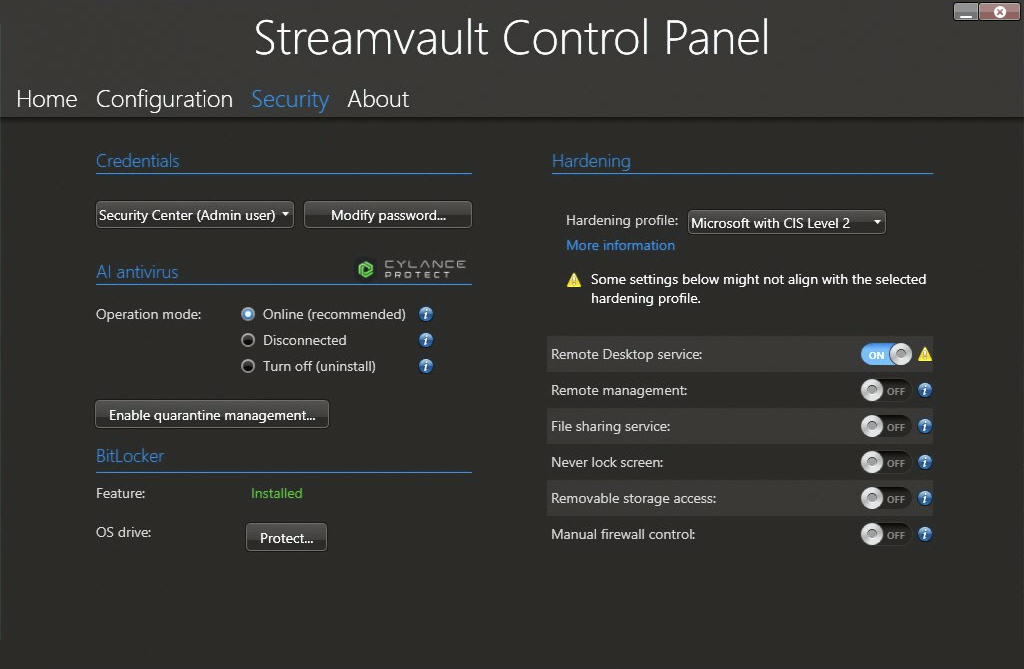The width and height of the screenshot is (1024, 669).
Task: Click the 'Manual firewall control:' label
Action: tap(623, 534)
